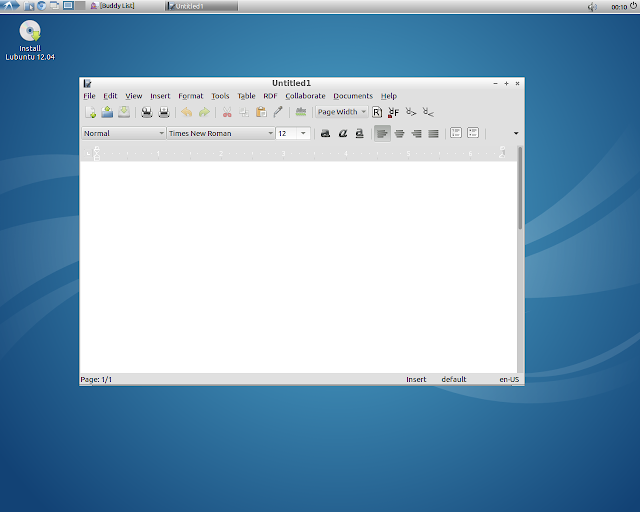
Task: Click the Untitled1 taskbar button
Action: pos(202,6)
